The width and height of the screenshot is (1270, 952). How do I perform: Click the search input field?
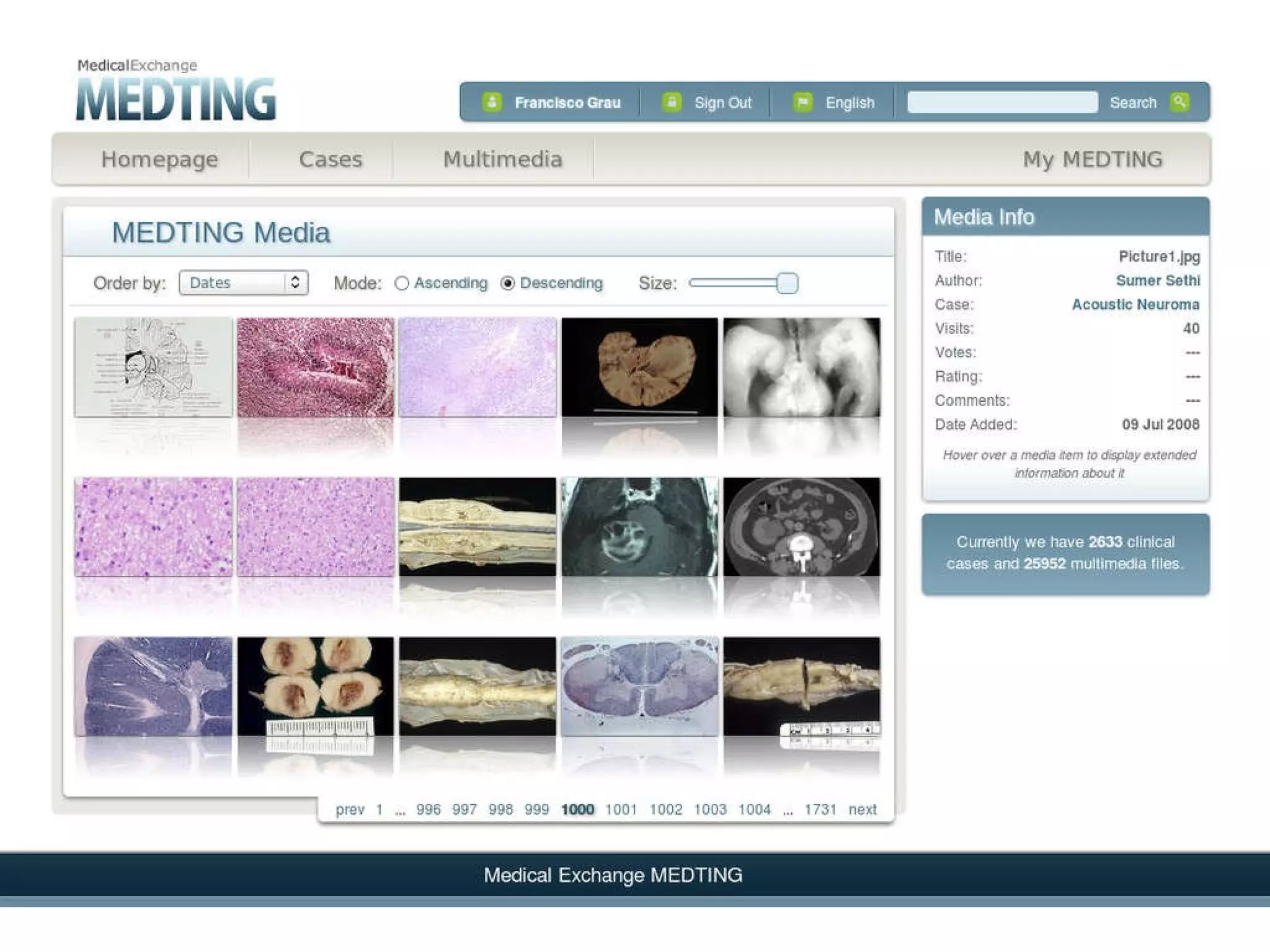pyautogui.click(x=1002, y=102)
